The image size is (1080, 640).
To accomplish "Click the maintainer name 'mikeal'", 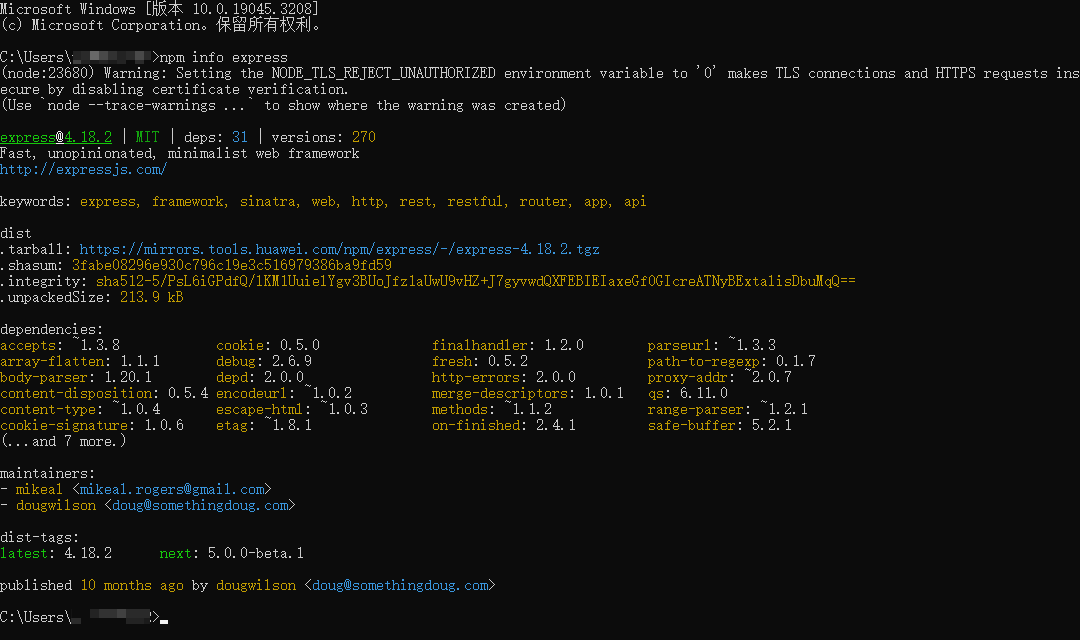I will (39, 490).
